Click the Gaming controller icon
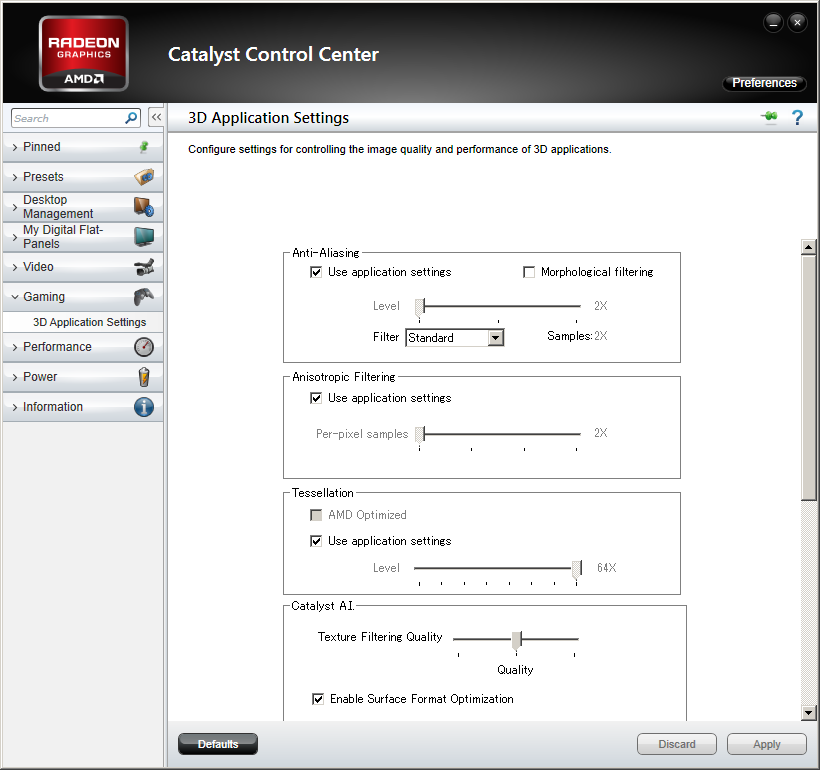 point(144,297)
